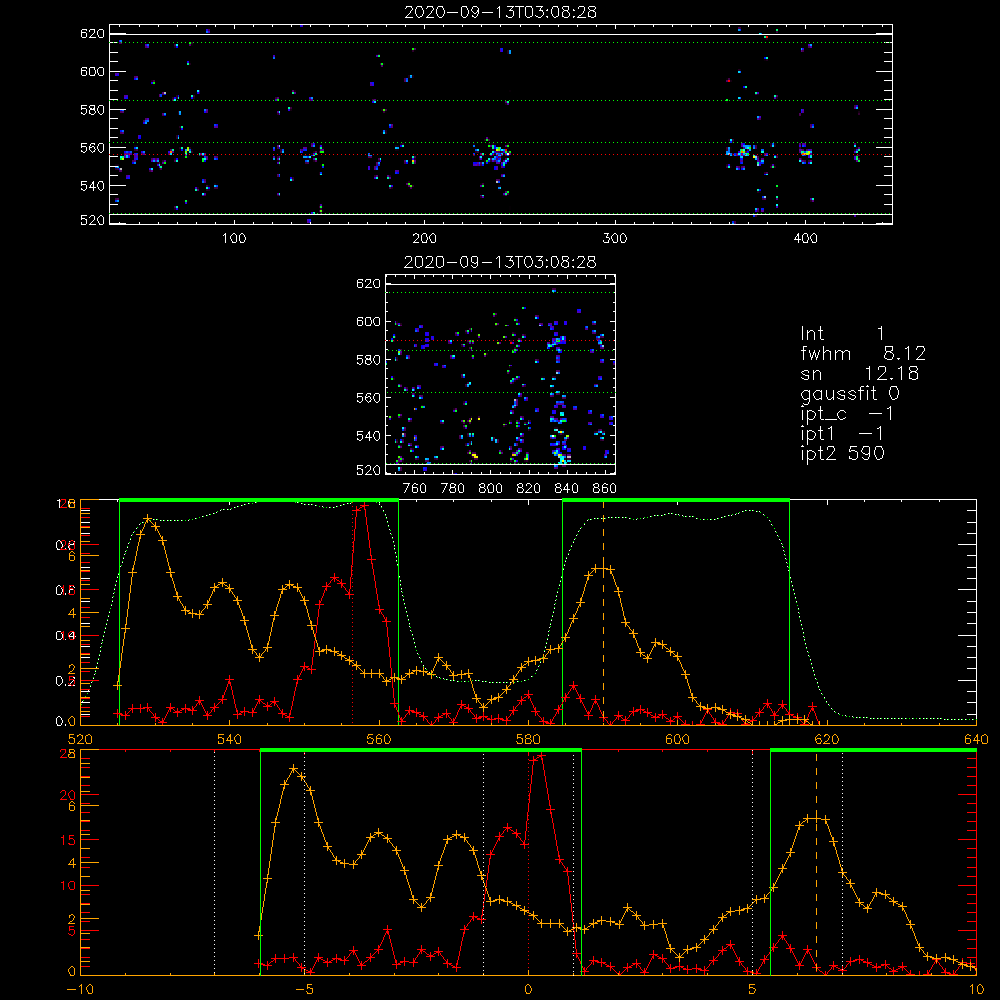Image resolution: width=1000 pixels, height=1000 pixels.
Task: Click the 'ipt_c -1' text
Action: 847,414
